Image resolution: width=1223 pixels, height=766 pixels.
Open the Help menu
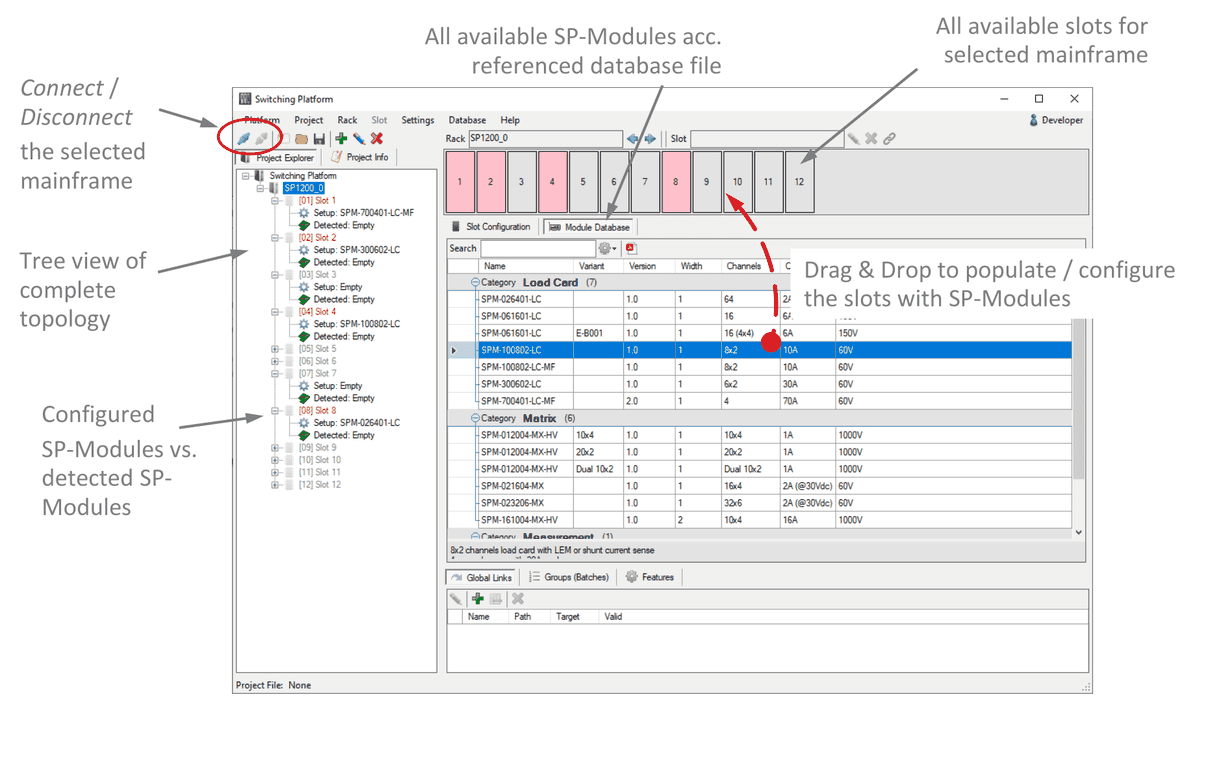(510, 120)
